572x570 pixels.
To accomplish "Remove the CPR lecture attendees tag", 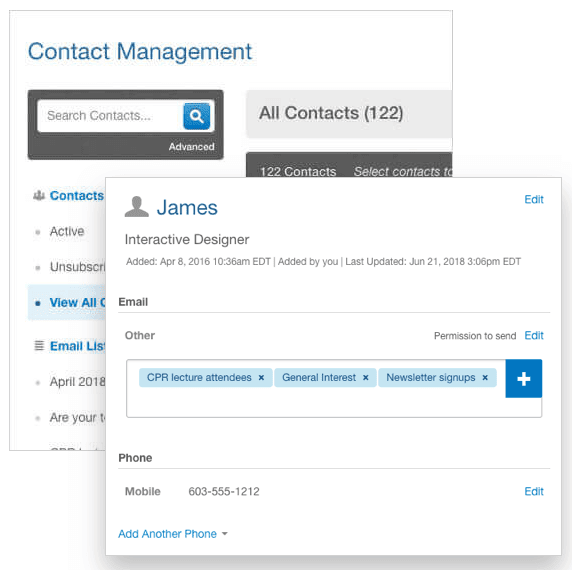I will 261,378.
